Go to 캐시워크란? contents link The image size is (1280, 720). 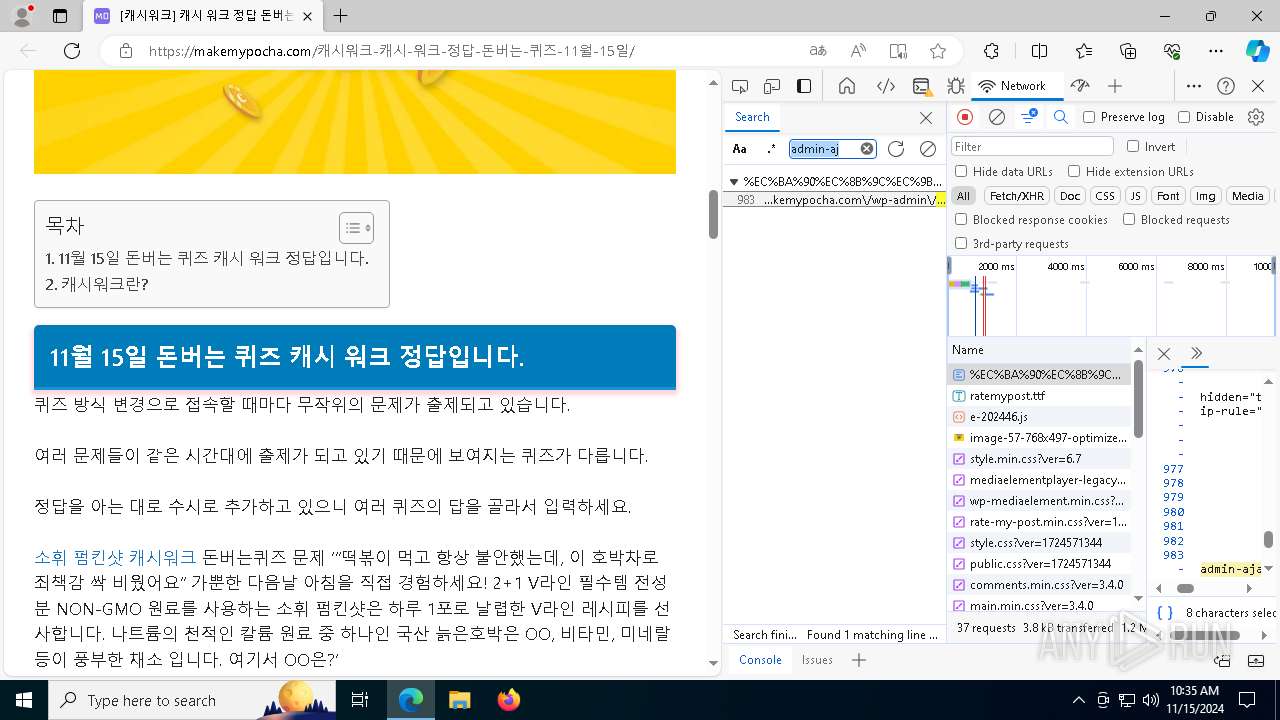tap(97, 284)
